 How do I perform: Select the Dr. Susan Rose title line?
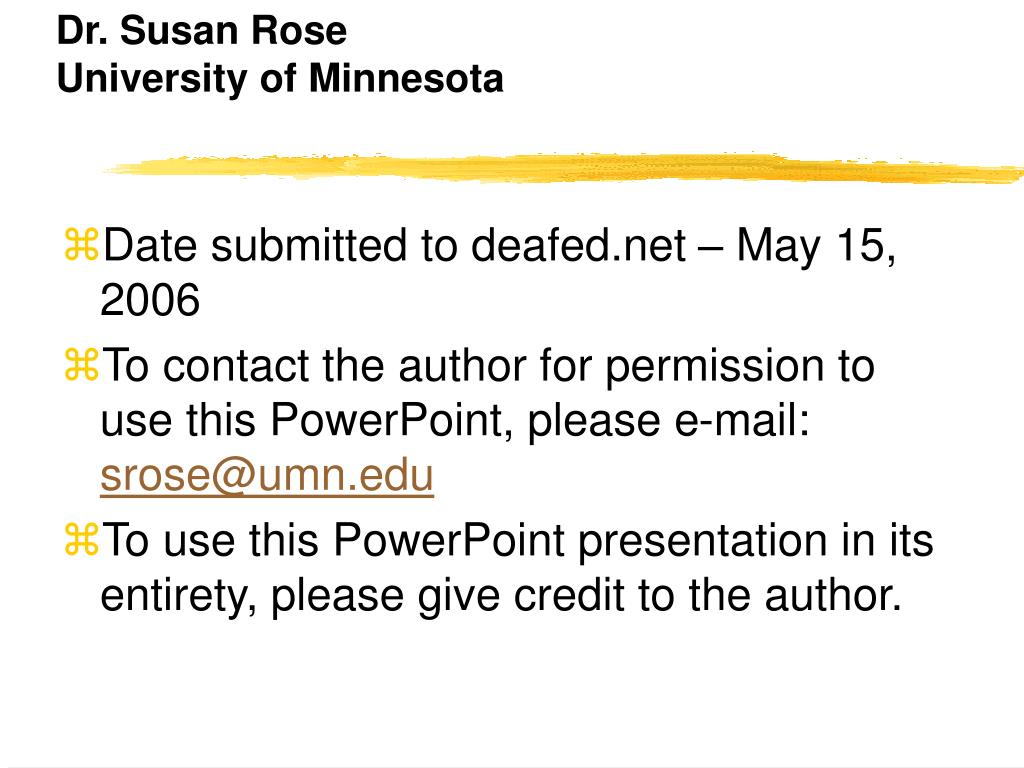click(202, 31)
